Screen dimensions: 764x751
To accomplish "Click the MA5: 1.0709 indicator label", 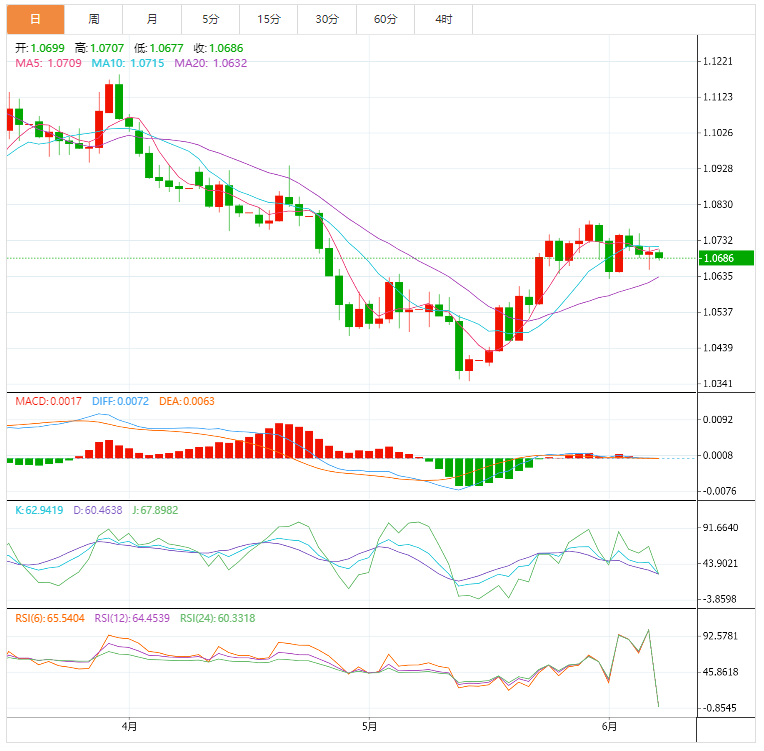I will point(48,63).
